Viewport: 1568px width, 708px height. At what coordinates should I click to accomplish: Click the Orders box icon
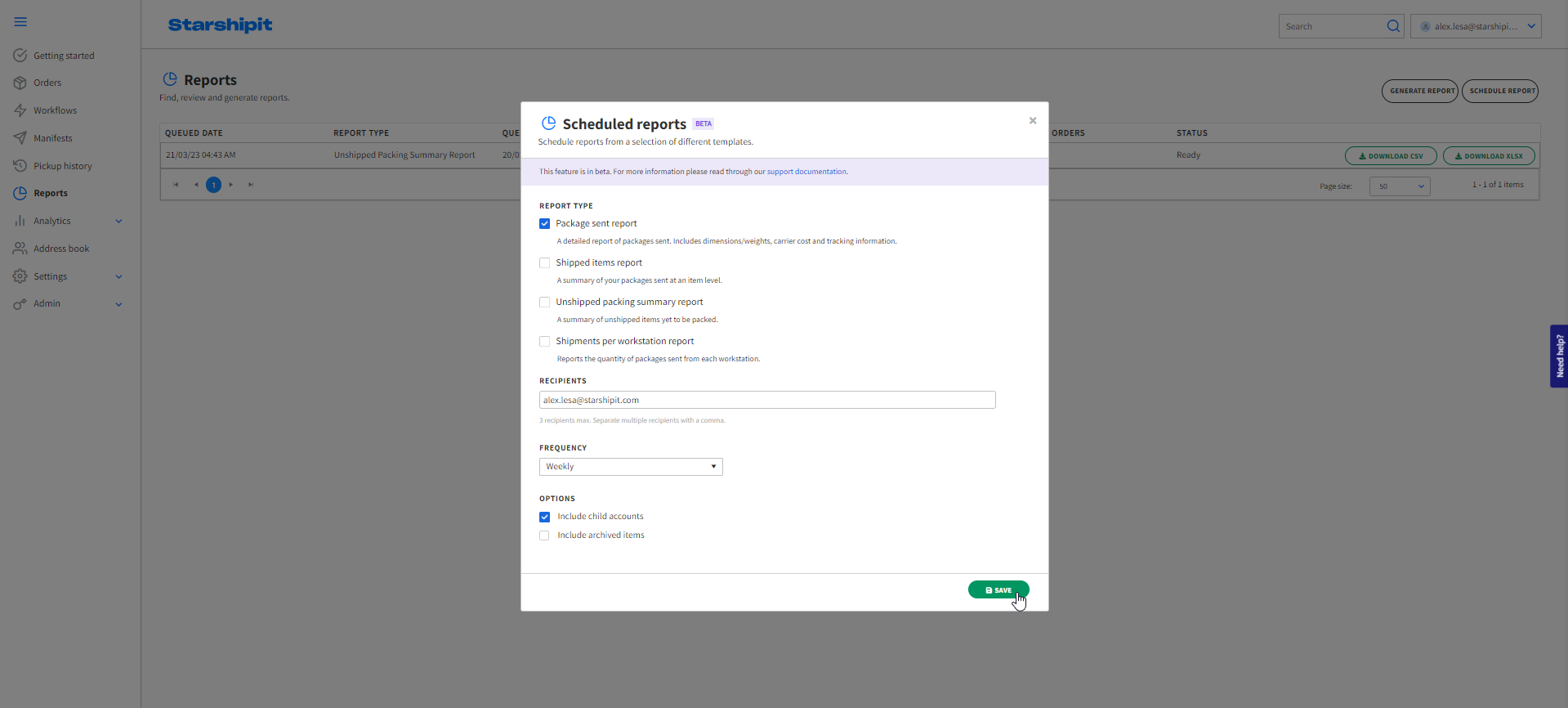[x=20, y=83]
